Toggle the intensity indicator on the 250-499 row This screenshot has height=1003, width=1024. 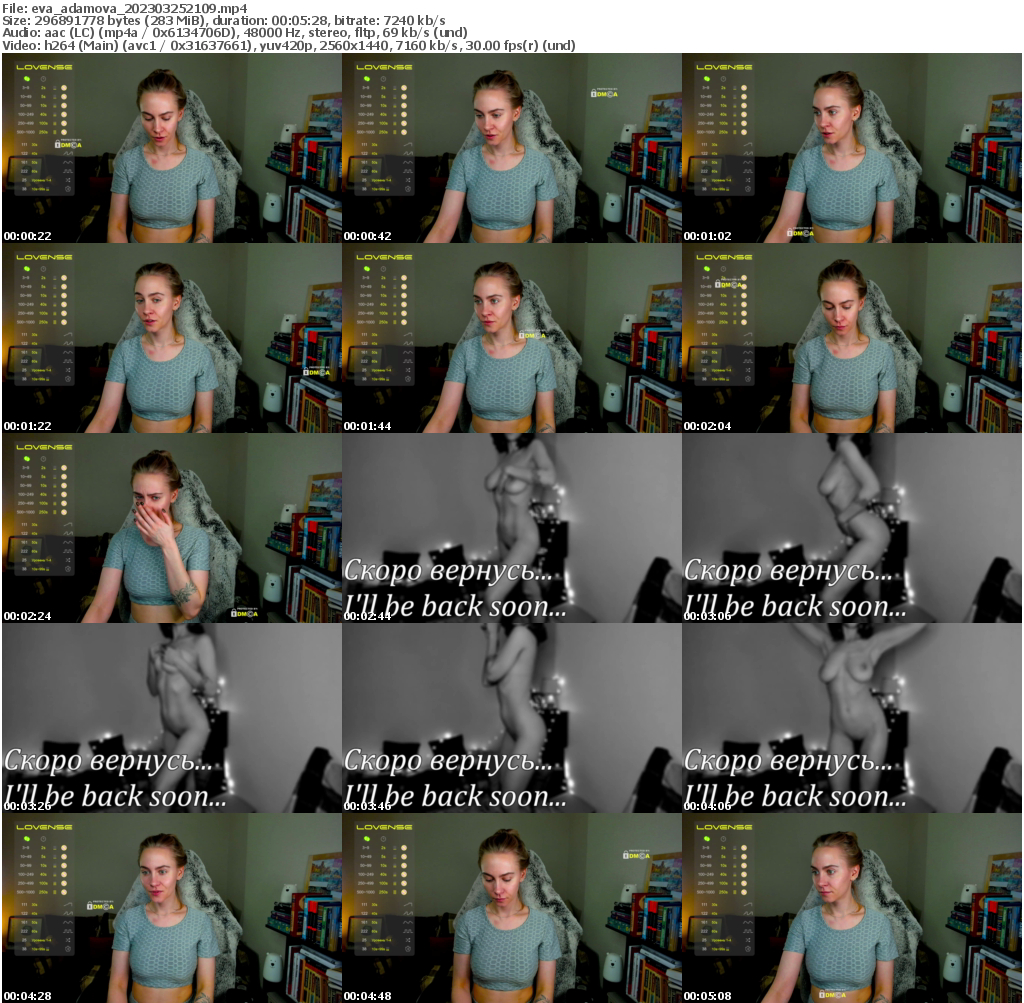[x=55, y=123]
